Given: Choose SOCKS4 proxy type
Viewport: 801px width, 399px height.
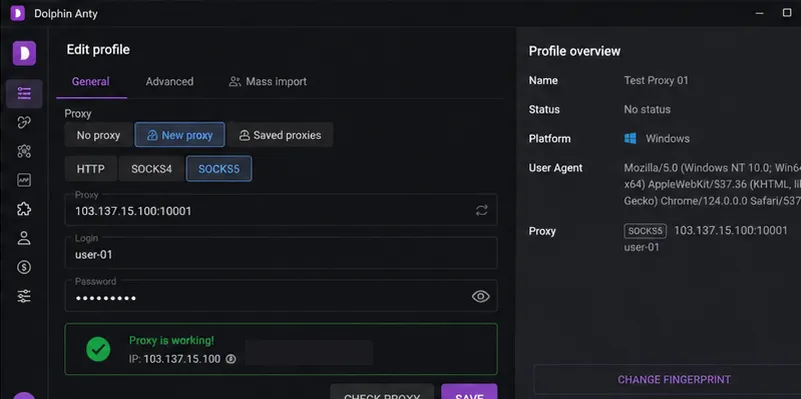Looking at the screenshot, I should (x=152, y=169).
